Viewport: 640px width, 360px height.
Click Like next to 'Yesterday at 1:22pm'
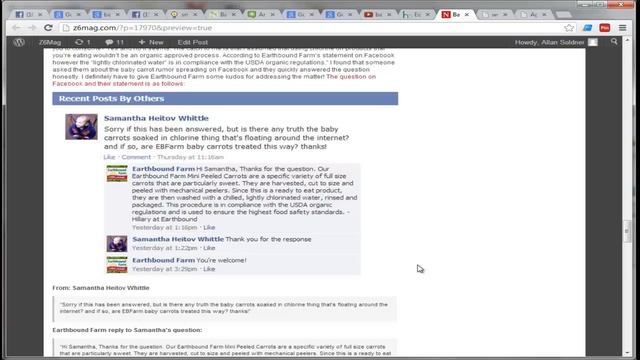pyautogui.click(x=209, y=248)
